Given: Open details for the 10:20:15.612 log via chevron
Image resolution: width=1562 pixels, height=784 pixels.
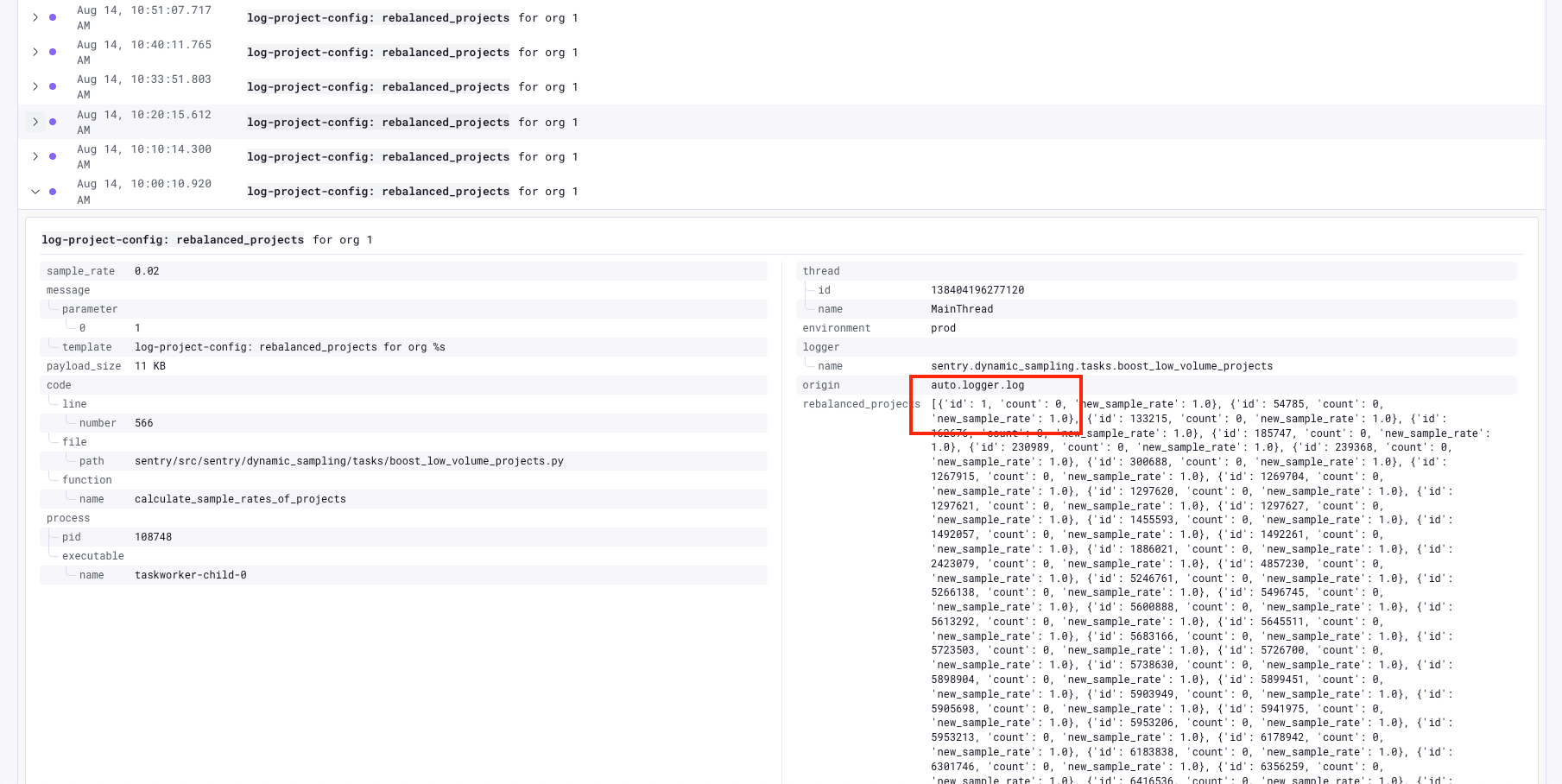Looking at the screenshot, I should click(x=35, y=122).
